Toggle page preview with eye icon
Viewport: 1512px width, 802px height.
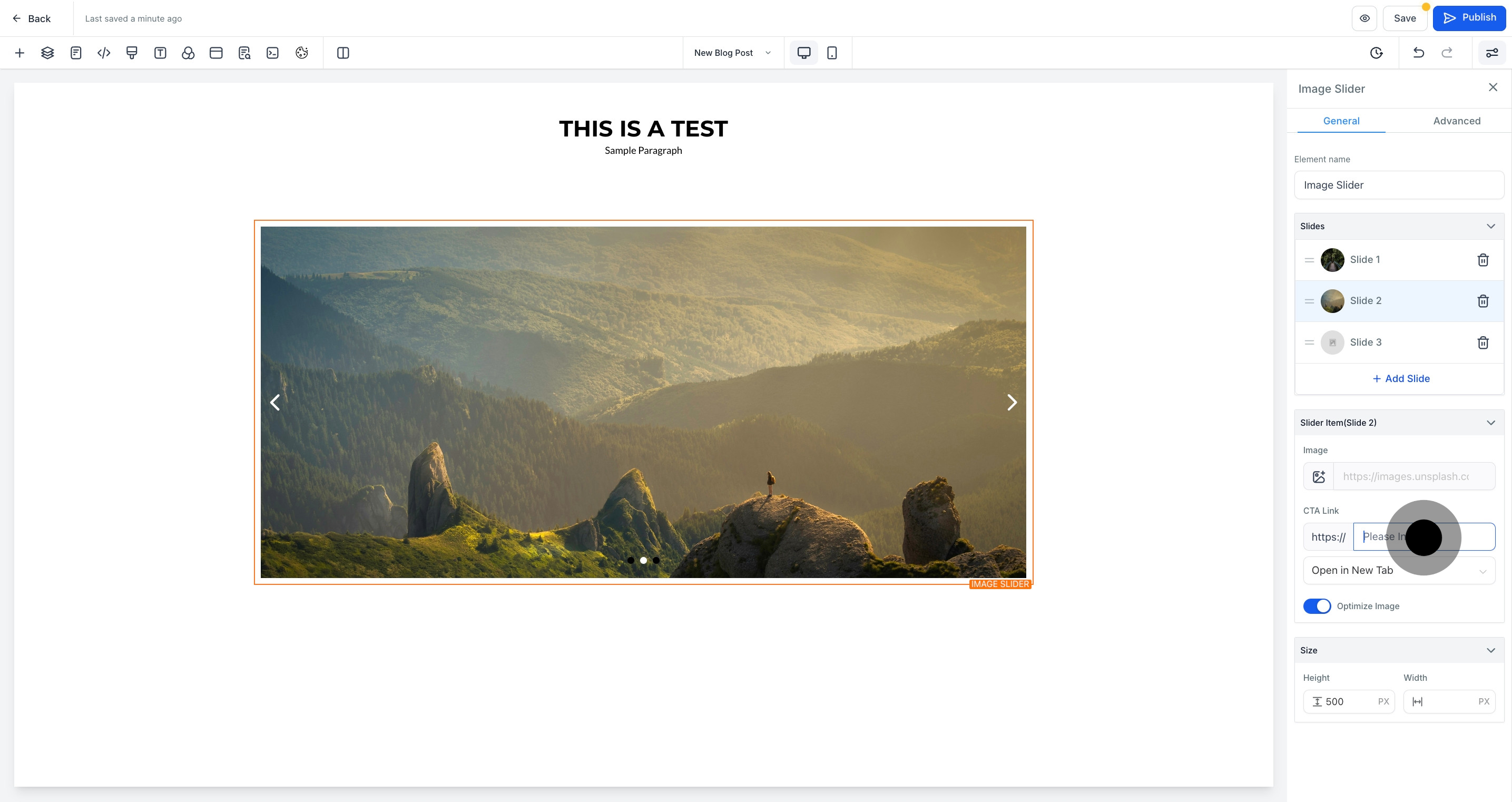[x=1364, y=18]
